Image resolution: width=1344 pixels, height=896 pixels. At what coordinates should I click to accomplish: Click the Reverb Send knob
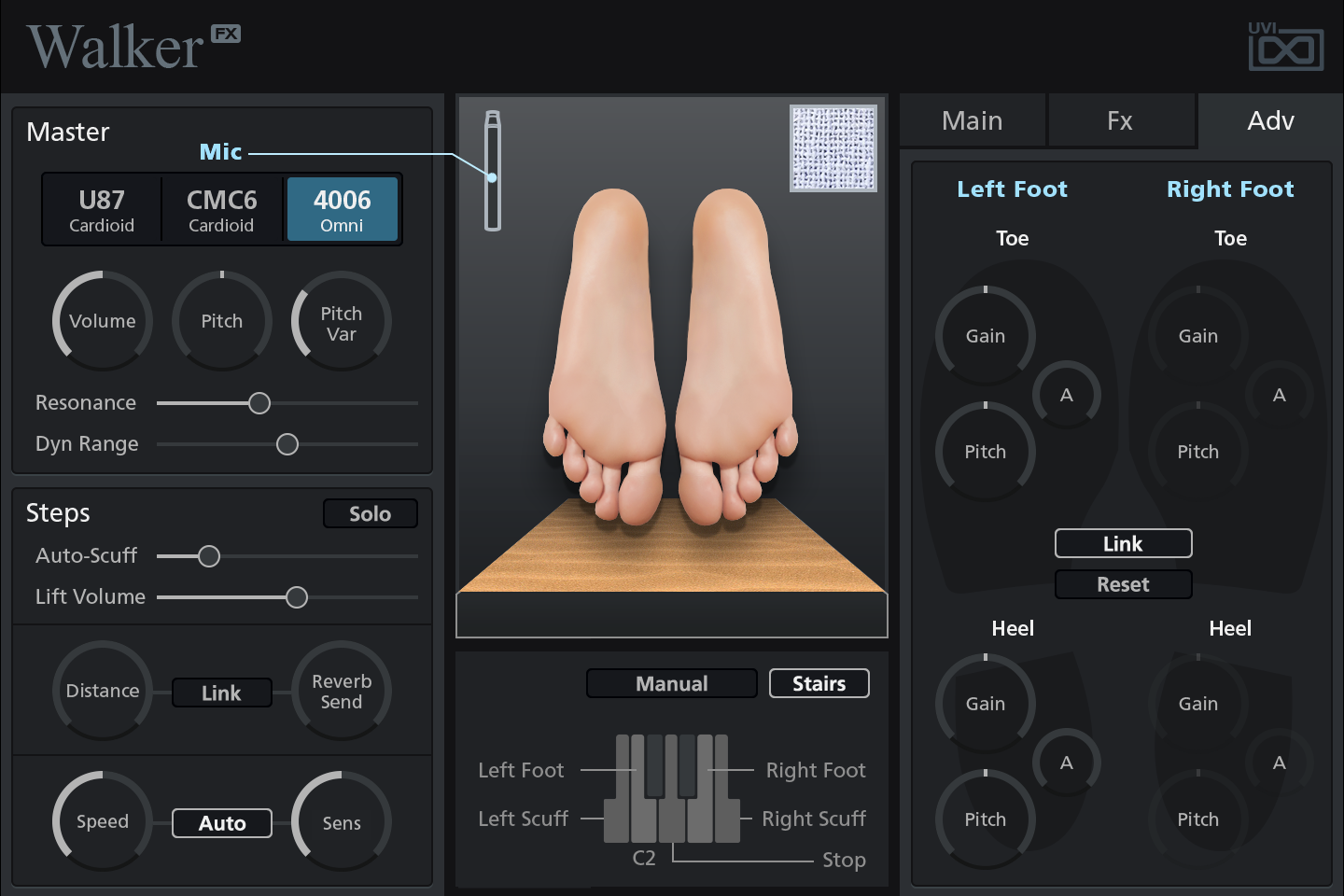pyautogui.click(x=342, y=691)
